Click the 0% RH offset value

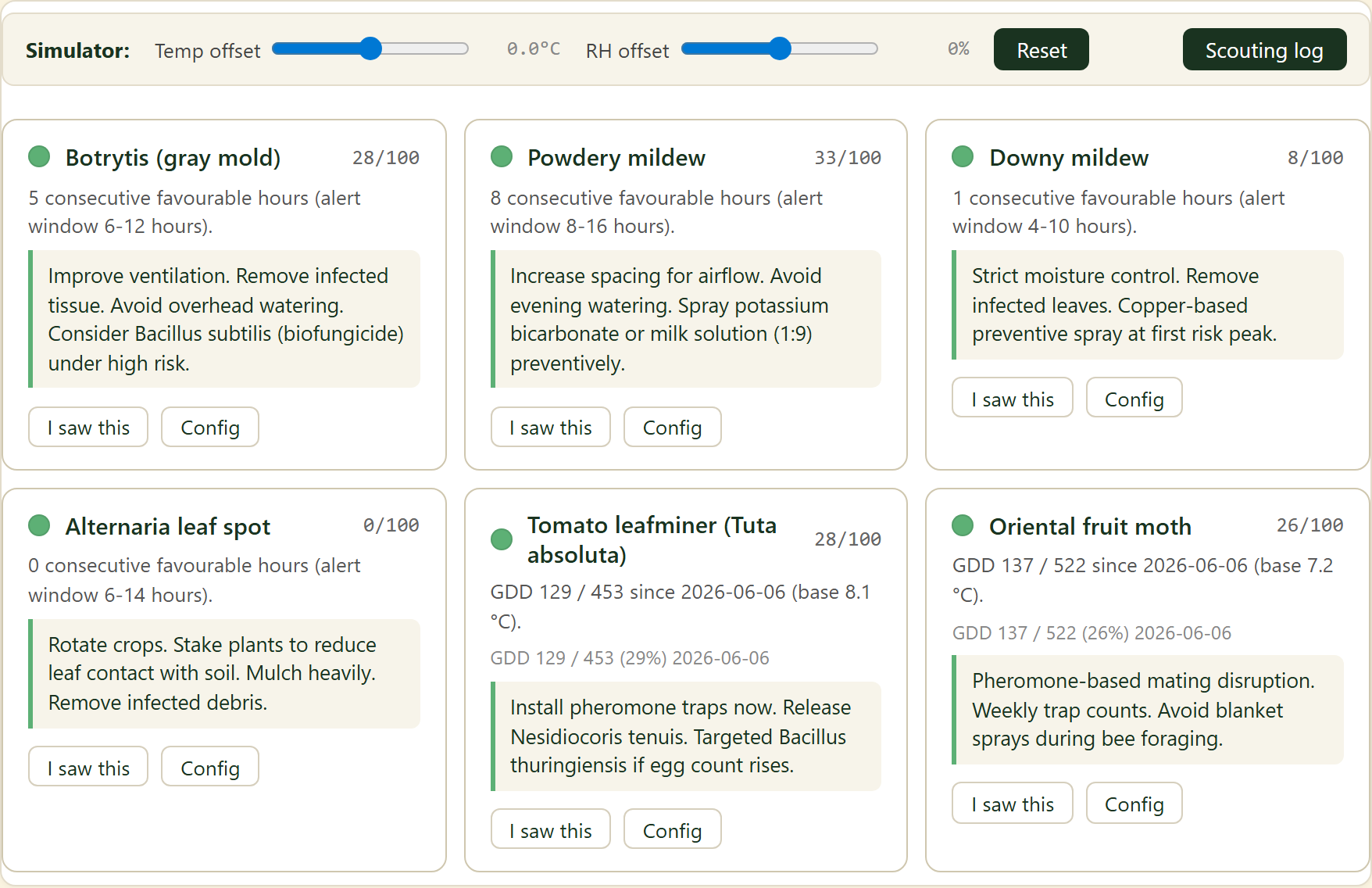pos(959,49)
